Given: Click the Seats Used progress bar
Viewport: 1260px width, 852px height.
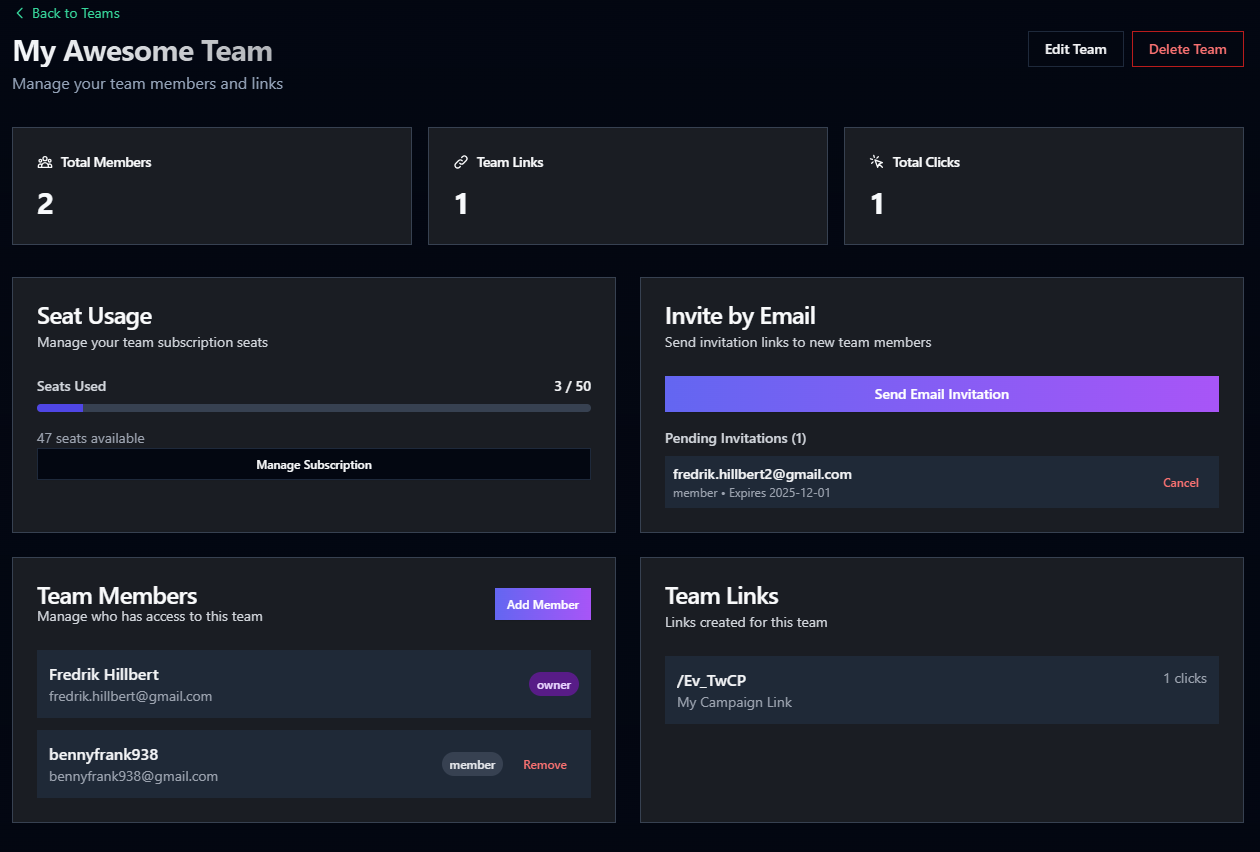Looking at the screenshot, I should coord(313,407).
